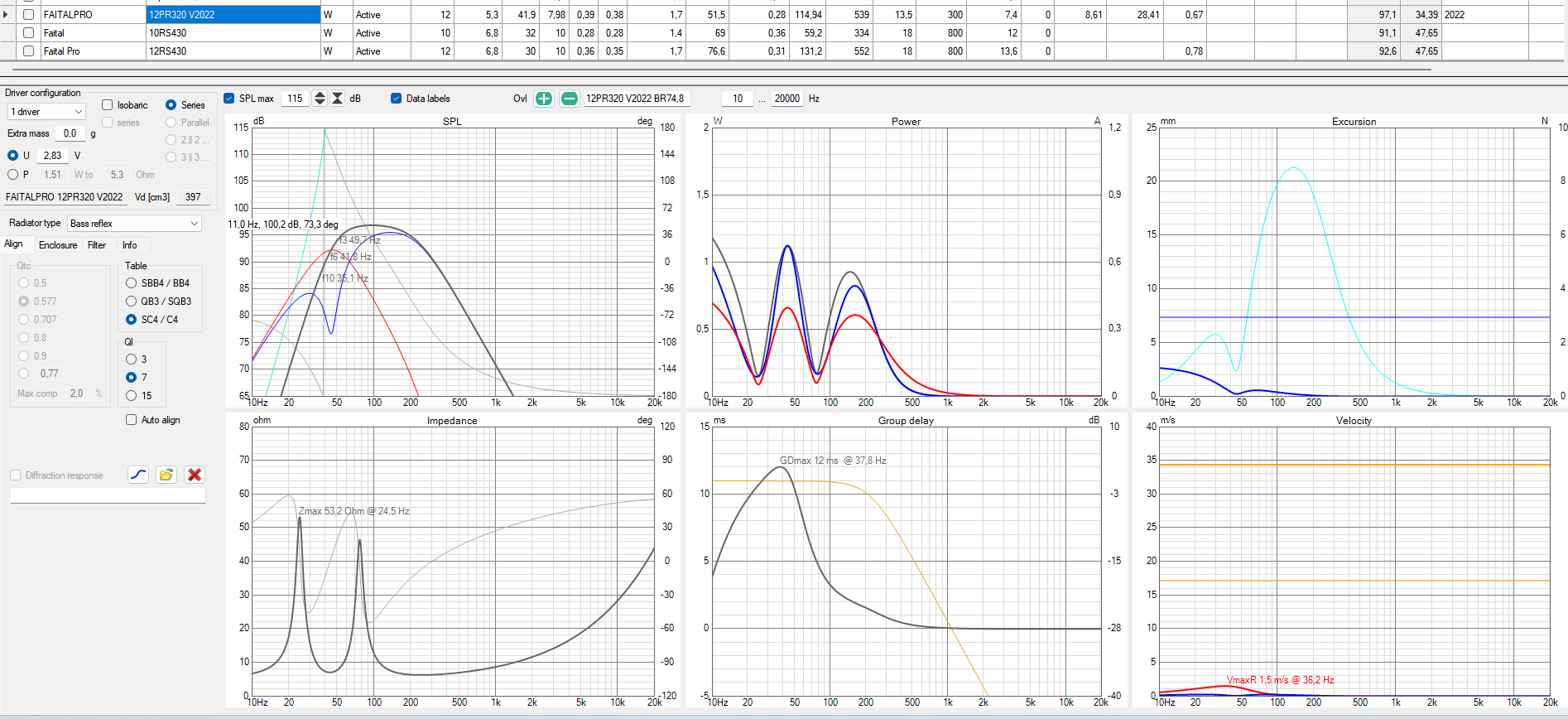Remove overlay with the green minus button
Viewport: 1568px width, 719px height.
click(x=570, y=99)
